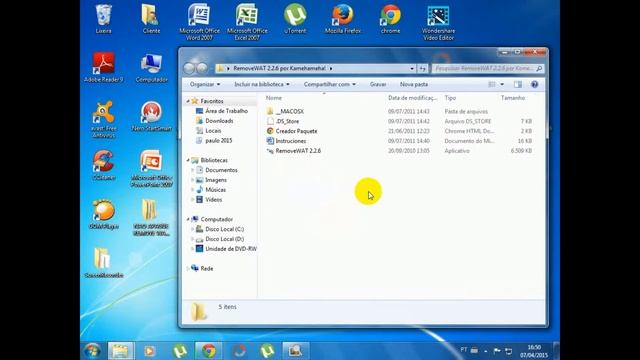The height and width of the screenshot is (360, 640).
Task: Launch Microsoft Office Word 2007 shortcut
Action: coord(199,22)
